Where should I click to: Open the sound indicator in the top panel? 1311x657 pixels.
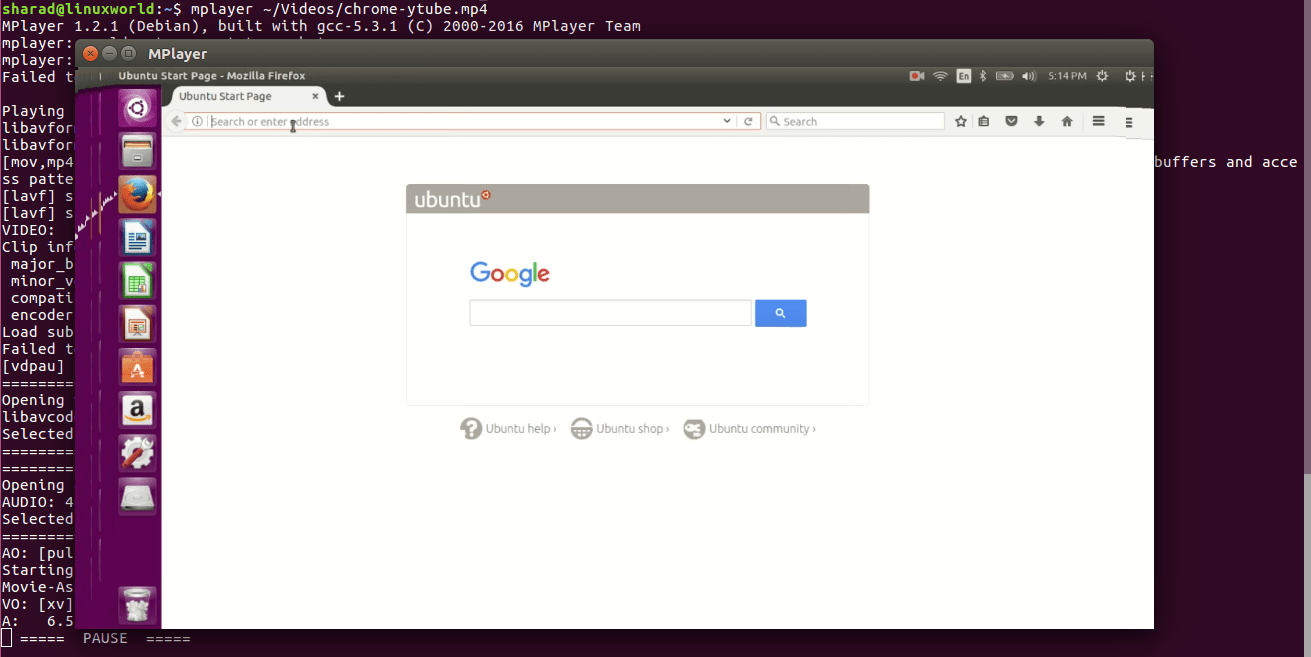pos(1029,75)
